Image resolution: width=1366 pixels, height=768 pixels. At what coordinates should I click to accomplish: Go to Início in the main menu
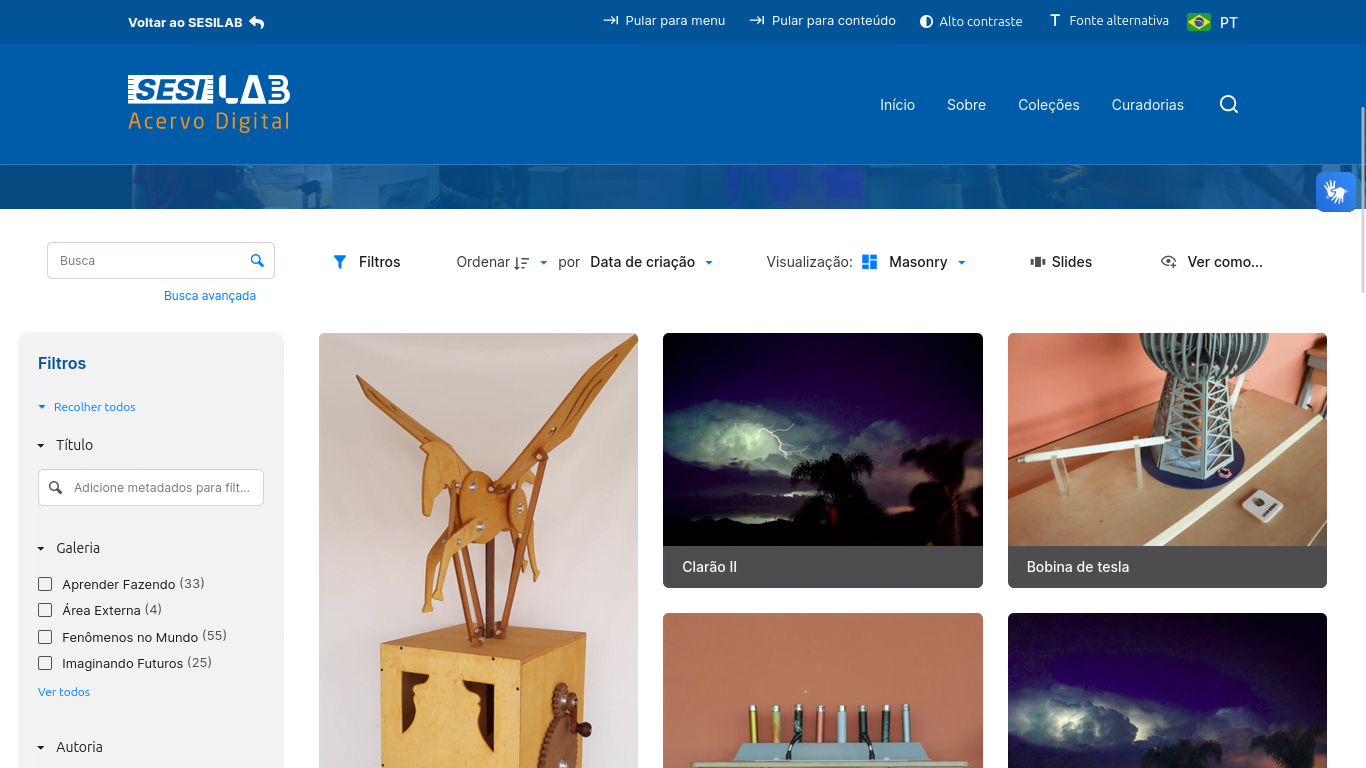897,104
